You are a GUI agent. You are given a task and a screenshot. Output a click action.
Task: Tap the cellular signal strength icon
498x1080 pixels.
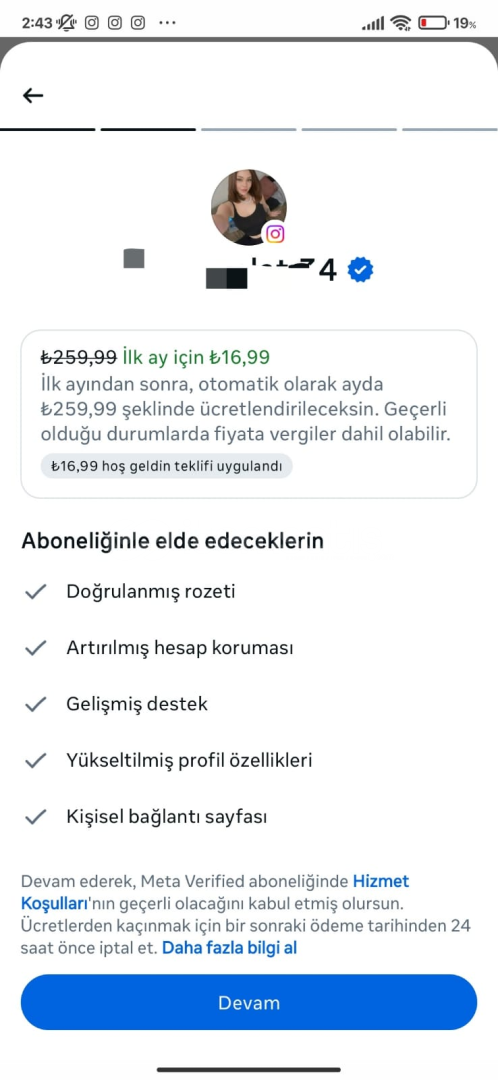click(373, 24)
